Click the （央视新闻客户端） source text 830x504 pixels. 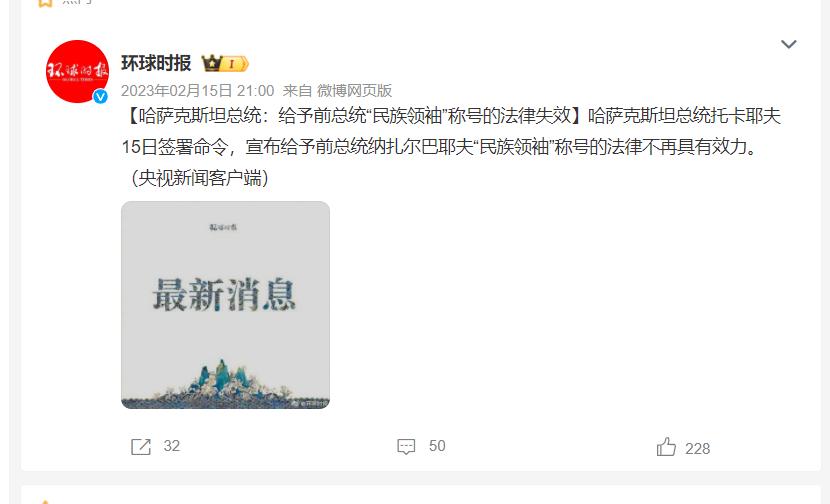click(x=199, y=178)
